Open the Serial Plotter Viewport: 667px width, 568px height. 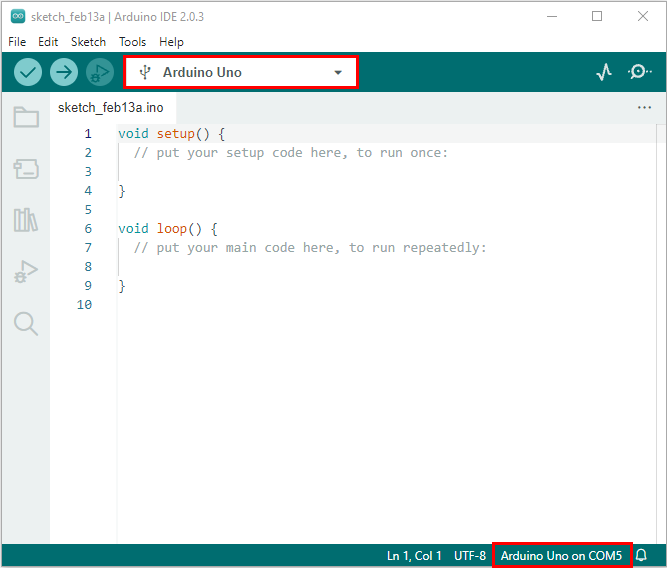pos(604,72)
